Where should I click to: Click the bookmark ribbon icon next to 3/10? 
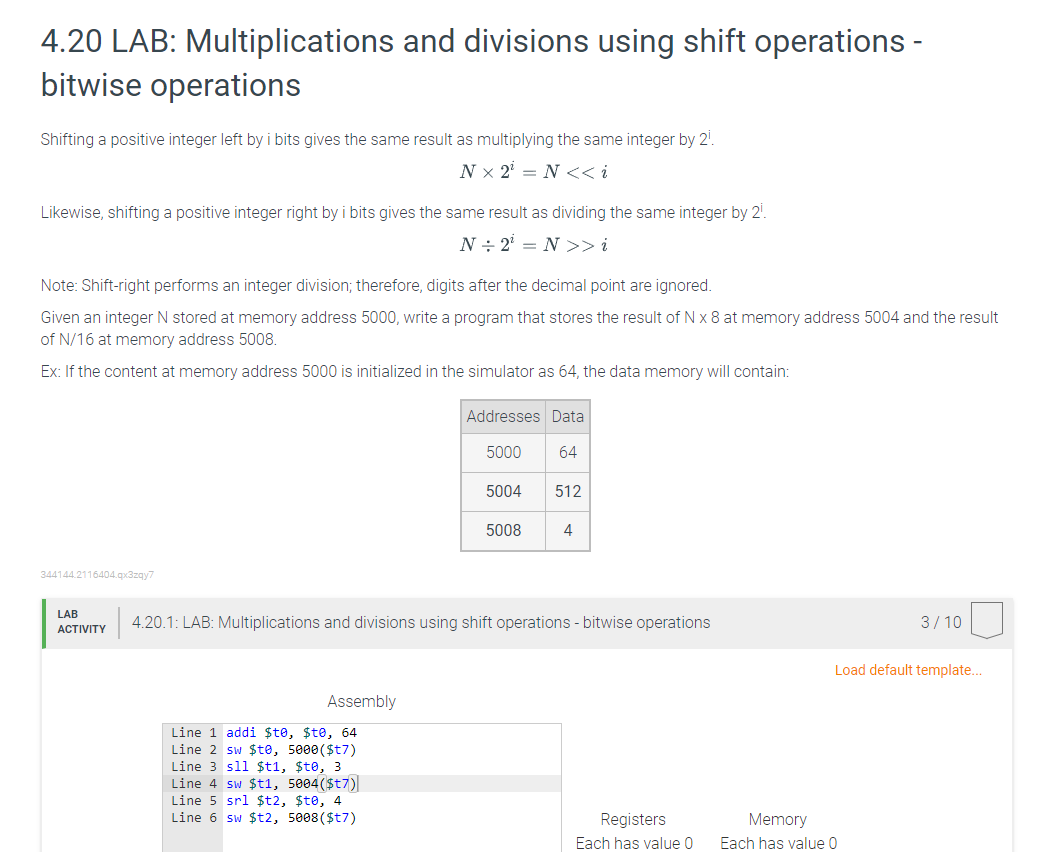(986, 620)
